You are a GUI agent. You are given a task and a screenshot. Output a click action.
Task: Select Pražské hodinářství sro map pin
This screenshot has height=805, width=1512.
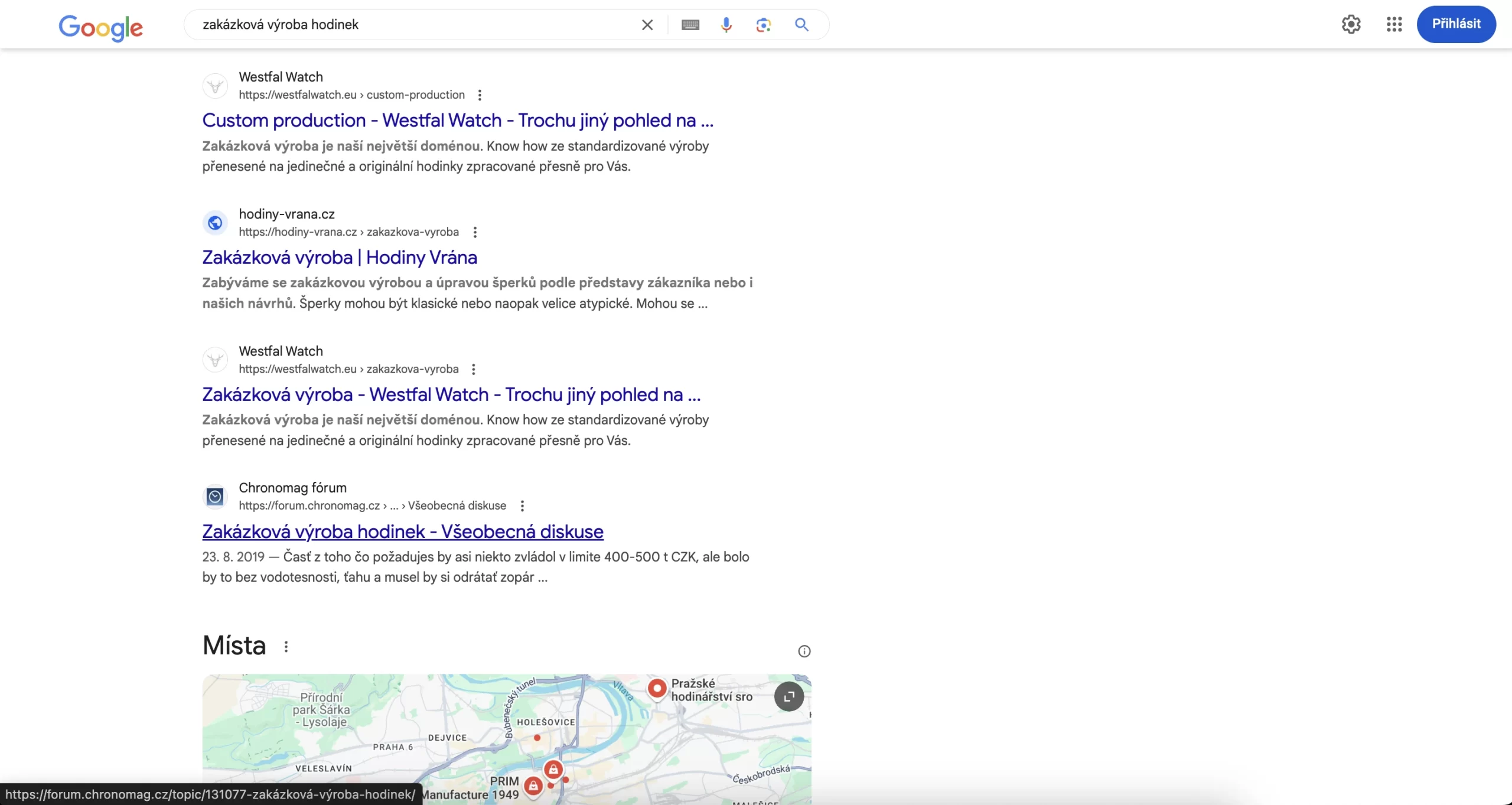(x=657, y=689)
